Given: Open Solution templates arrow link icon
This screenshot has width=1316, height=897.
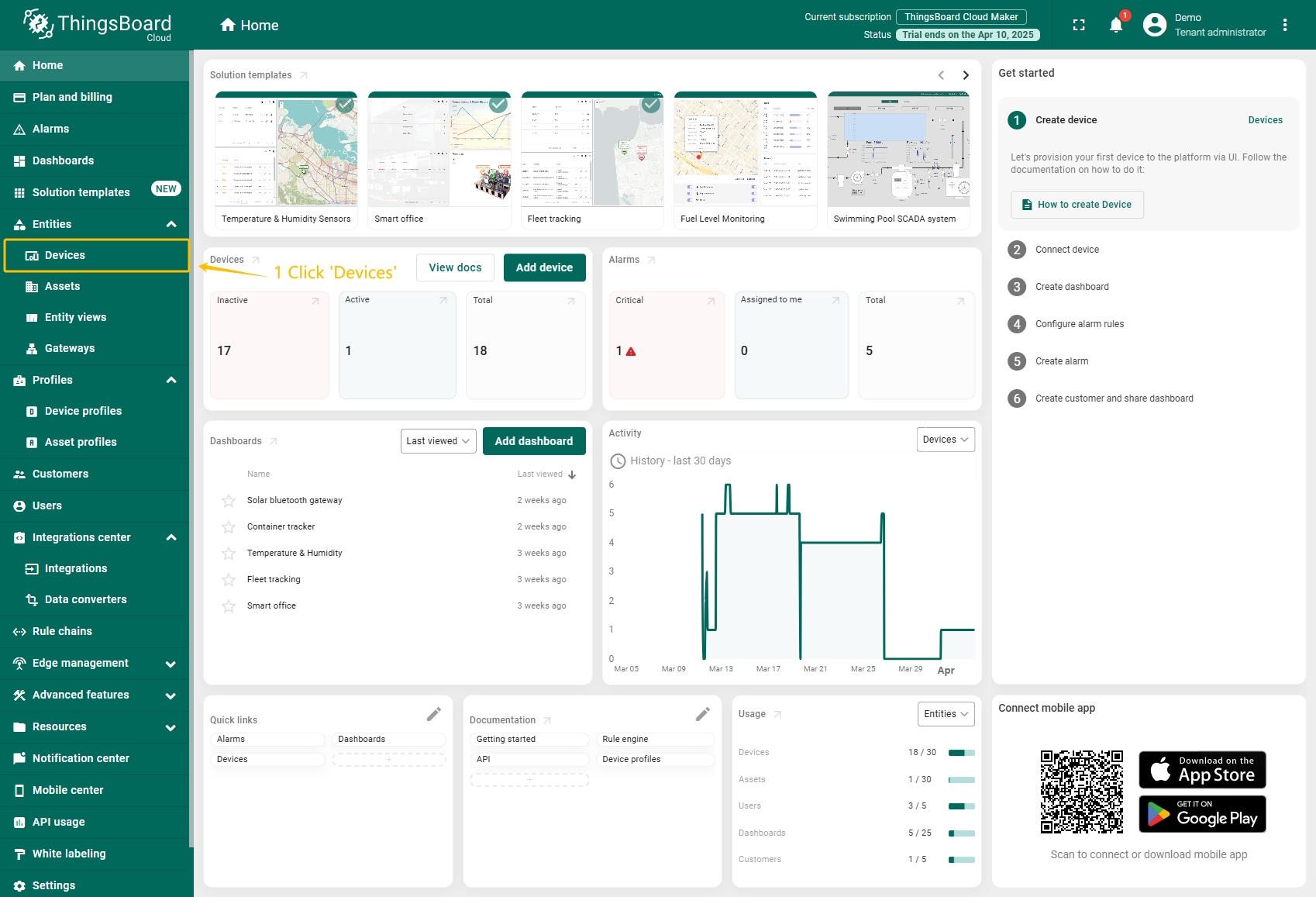Looking at the screenshot, I should [304, 75].
